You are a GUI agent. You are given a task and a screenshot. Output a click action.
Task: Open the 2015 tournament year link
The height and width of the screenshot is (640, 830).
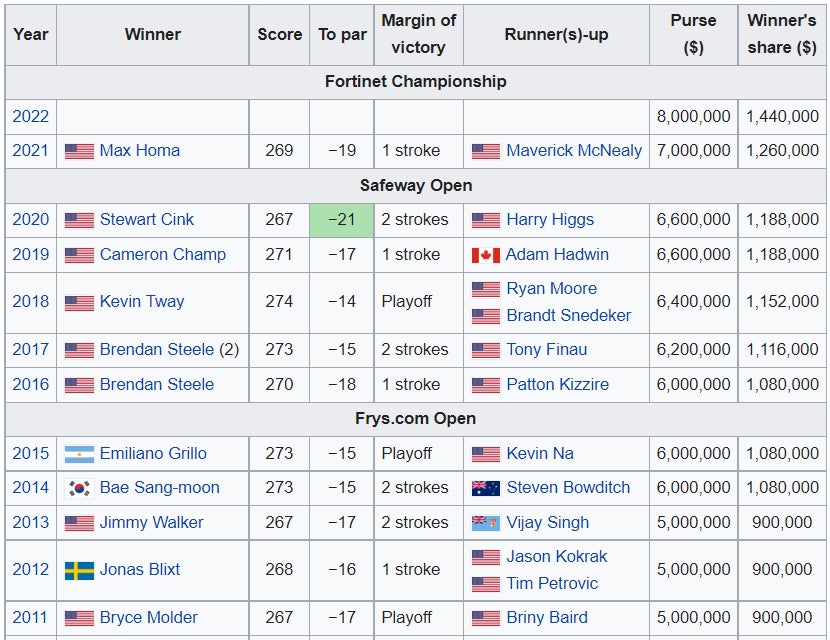tap(30, 454)
